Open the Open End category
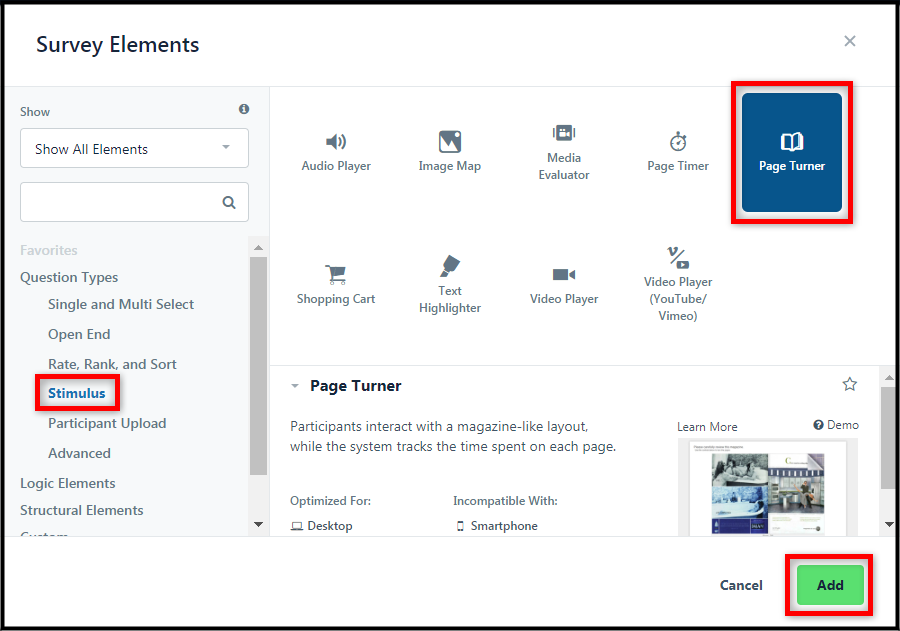The image size is (900, 631). coord(79,334)
